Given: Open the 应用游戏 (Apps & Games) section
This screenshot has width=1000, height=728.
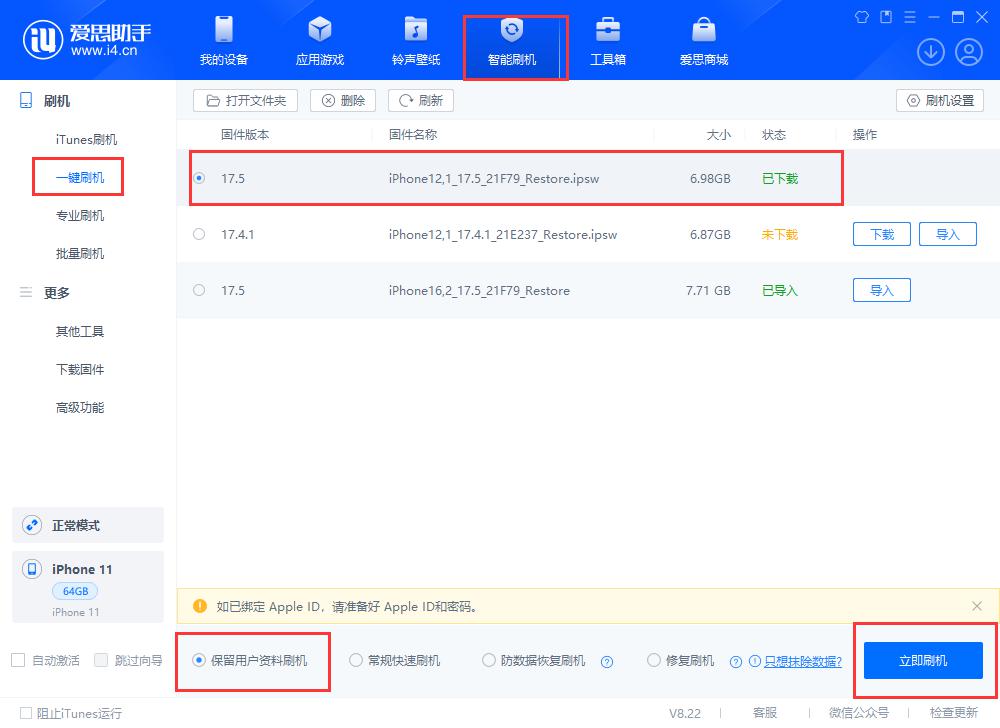Looking at the screenshot, I should [319, 40].
